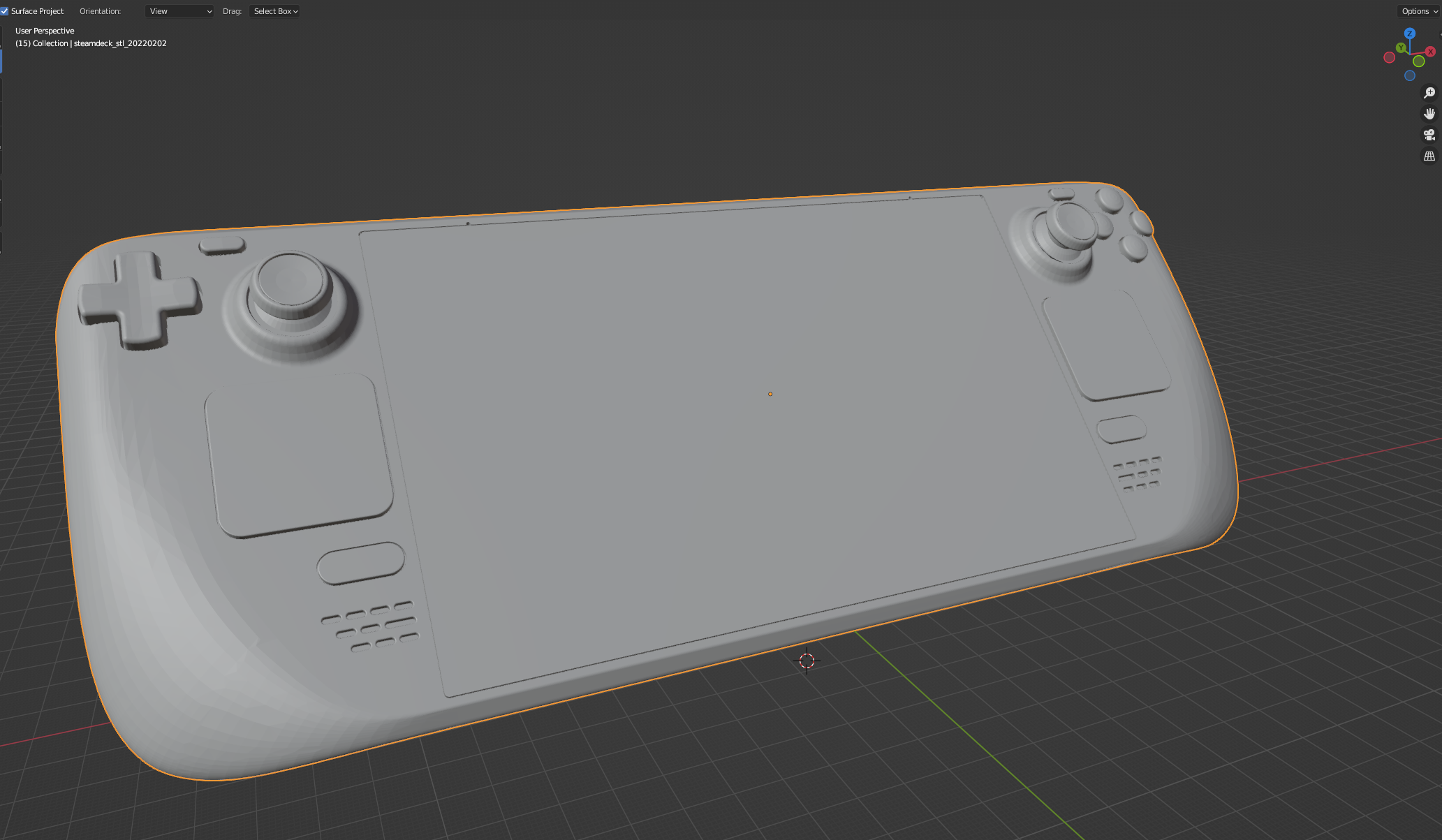
Task: Uncheck the Surface Project checkbox
Action: click(x=5, y=11)
